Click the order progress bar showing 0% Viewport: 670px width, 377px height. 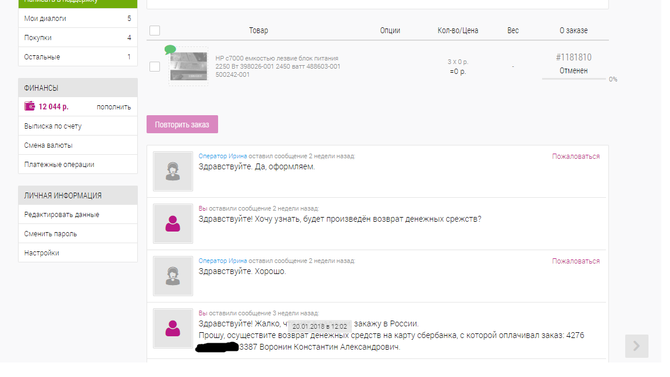(x=574, y=79)
